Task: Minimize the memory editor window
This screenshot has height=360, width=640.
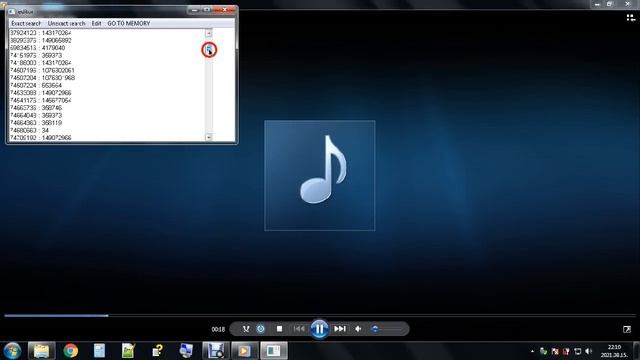Action: click(x=195, y=10)
